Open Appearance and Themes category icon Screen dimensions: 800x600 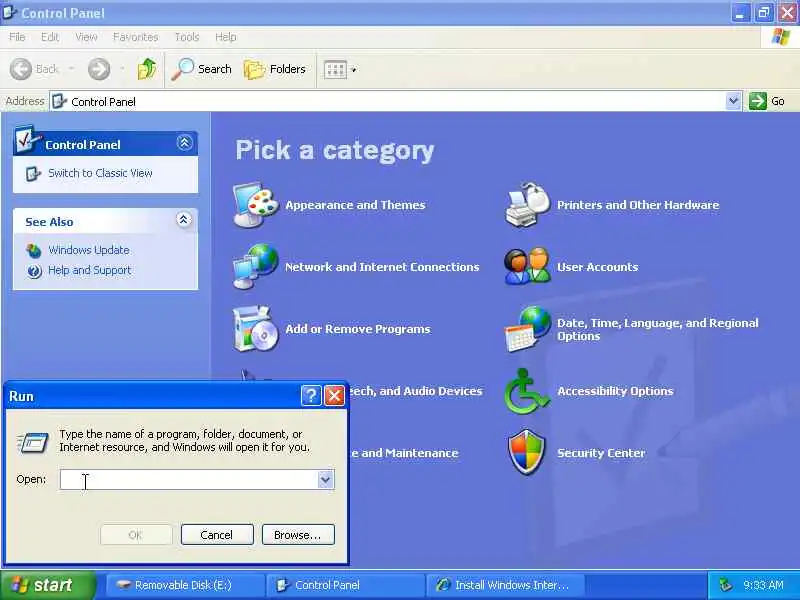coord(255,205)
